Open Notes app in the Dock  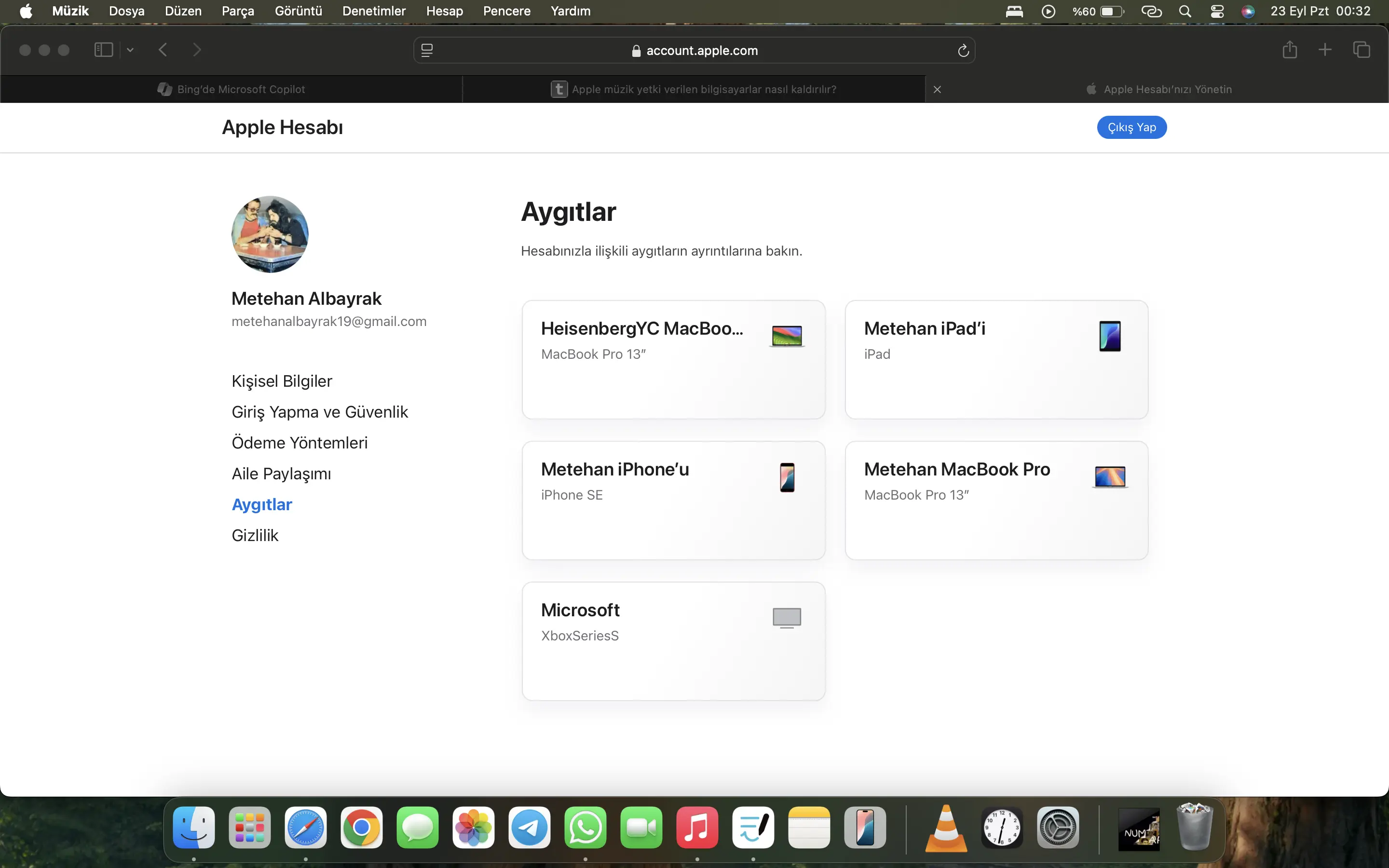pos(809,827)
